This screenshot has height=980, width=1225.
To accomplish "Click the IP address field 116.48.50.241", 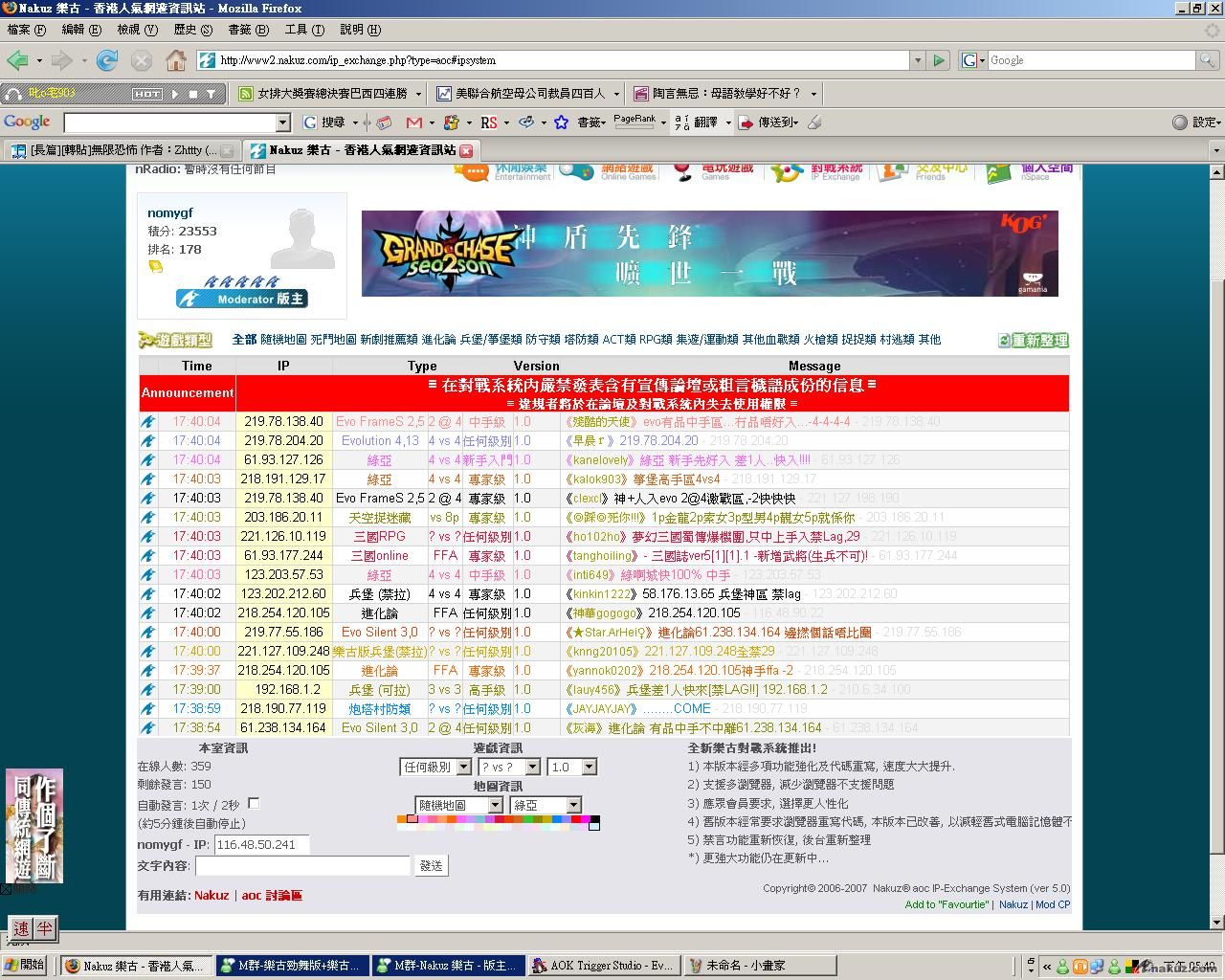I will coord(261,844).
